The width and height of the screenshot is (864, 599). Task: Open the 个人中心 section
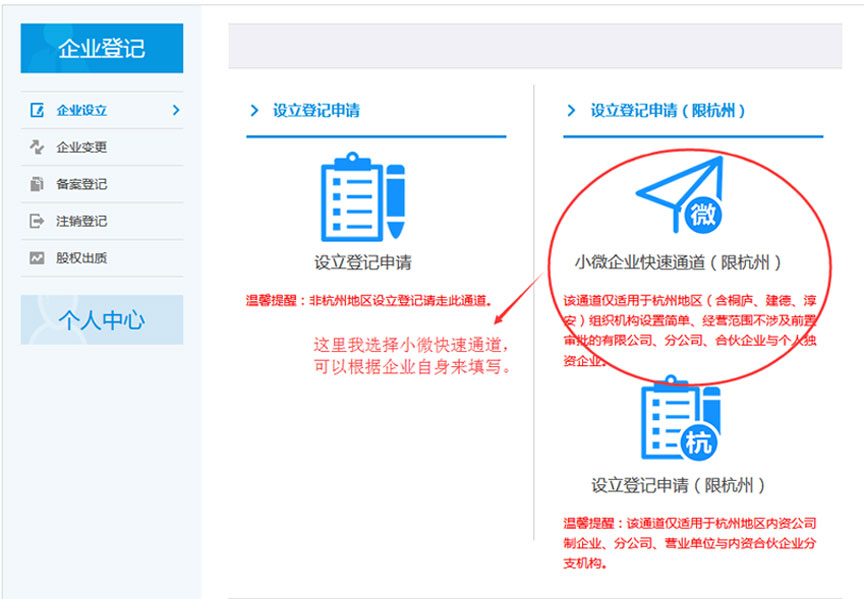point(100,320)
